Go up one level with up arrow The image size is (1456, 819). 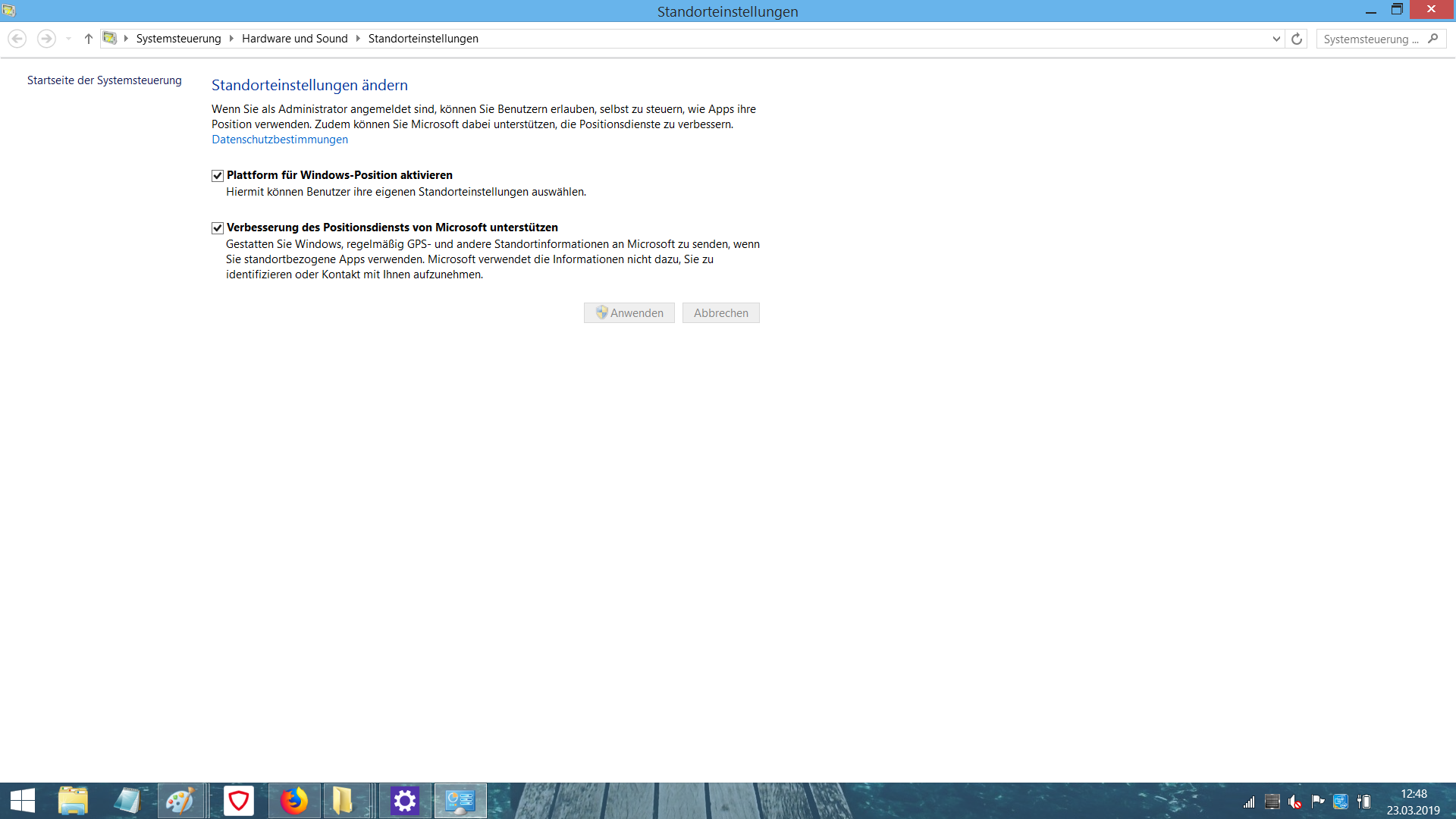[89, 39]
